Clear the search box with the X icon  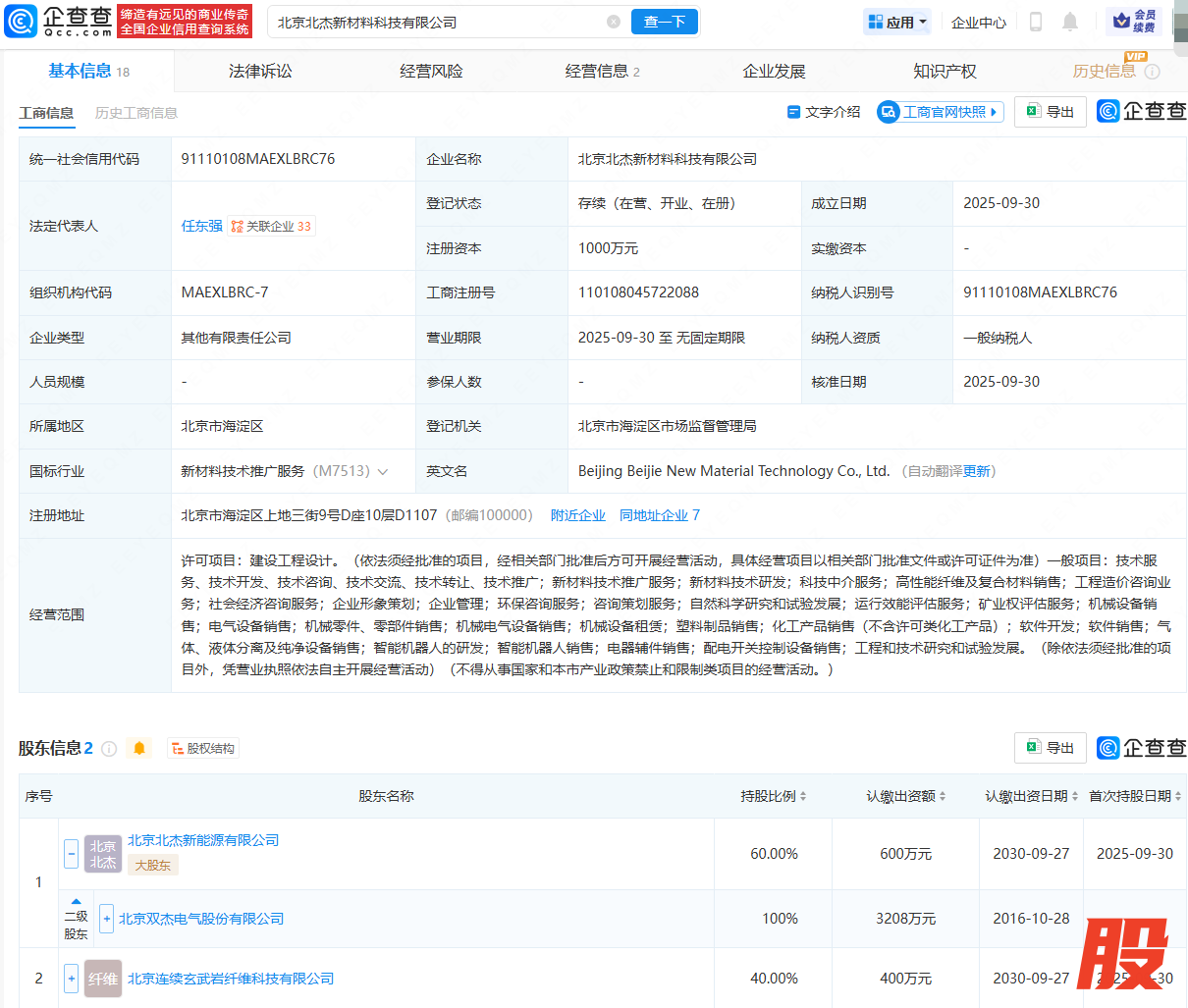(614, 22)
